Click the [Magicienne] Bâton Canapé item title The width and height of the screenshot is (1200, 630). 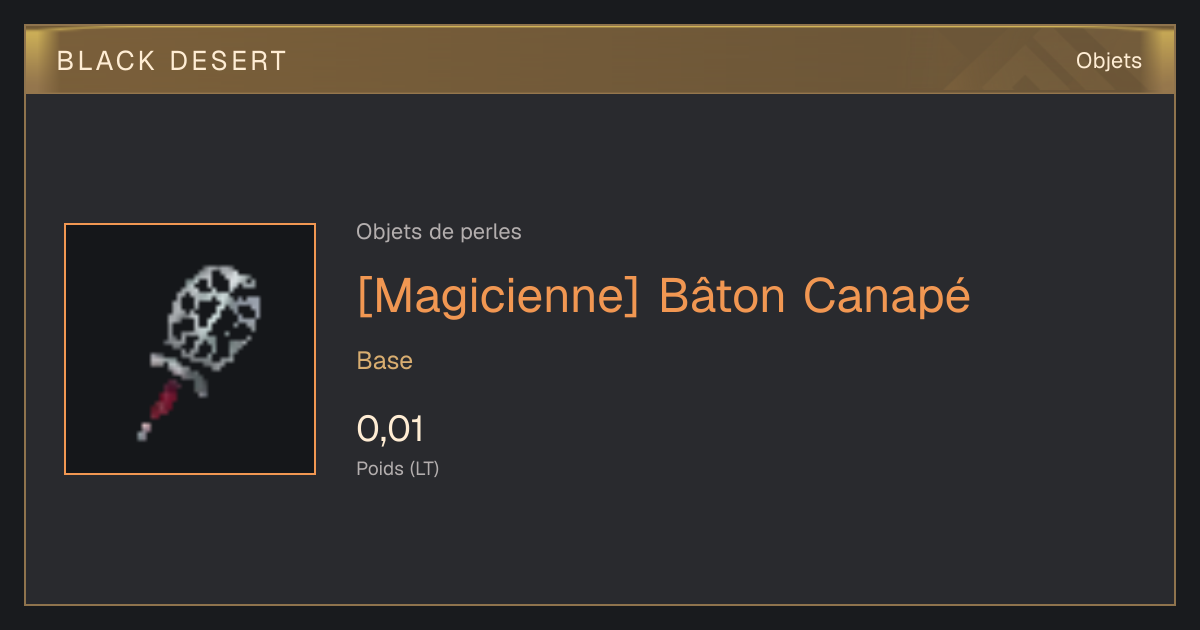663,295
